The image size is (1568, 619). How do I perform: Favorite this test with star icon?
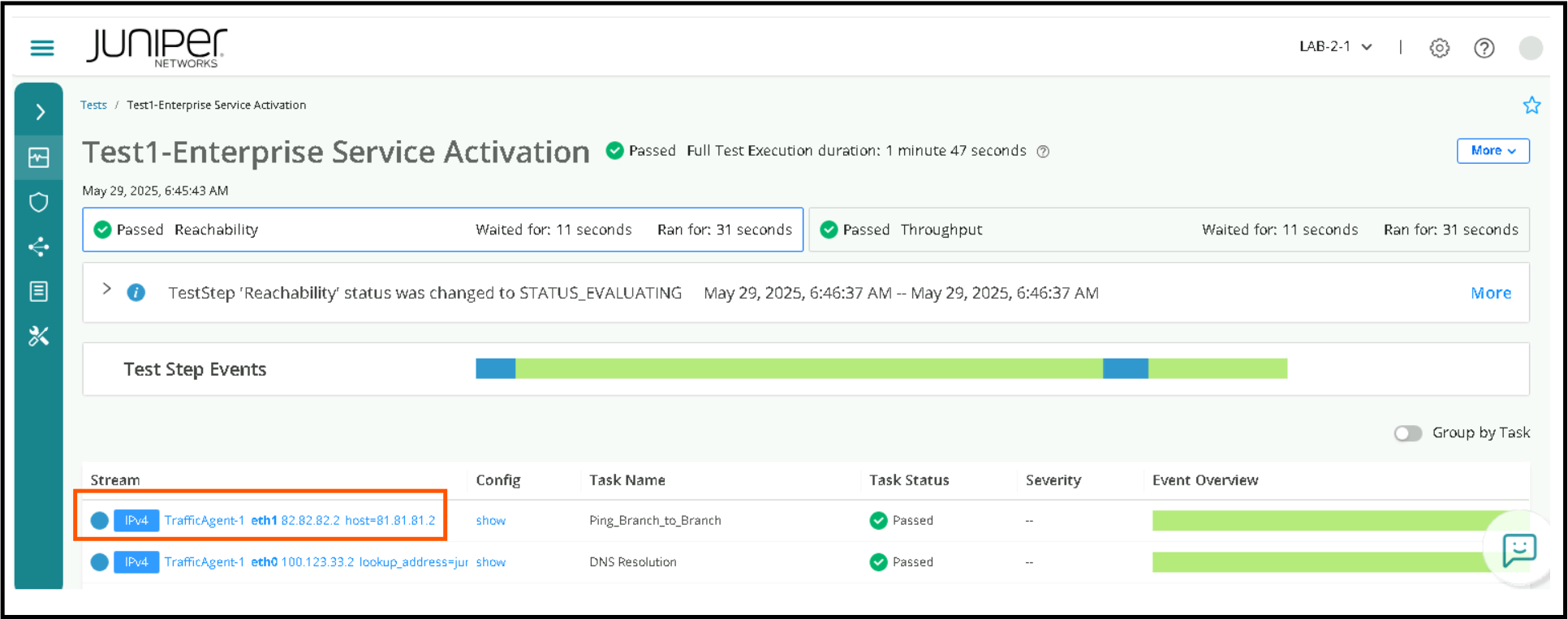tap(1531, 105)
